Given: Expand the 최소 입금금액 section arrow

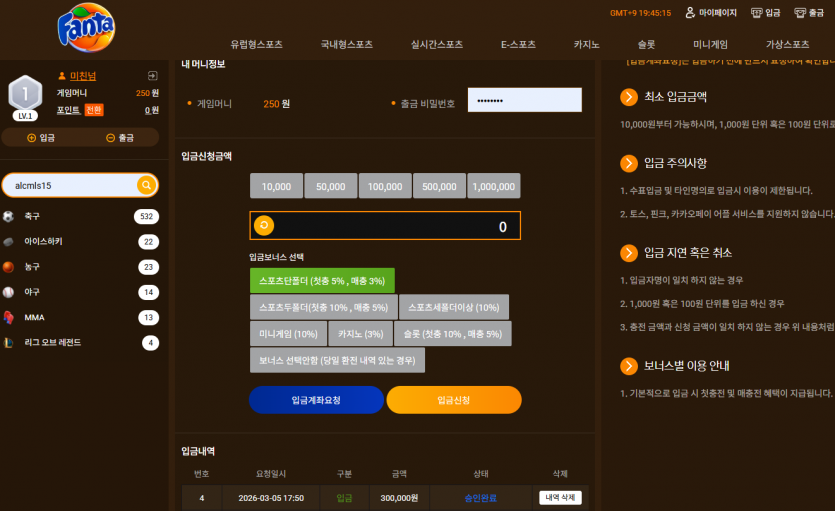Looking at the screenshot, I should click(x=629, y=97).
